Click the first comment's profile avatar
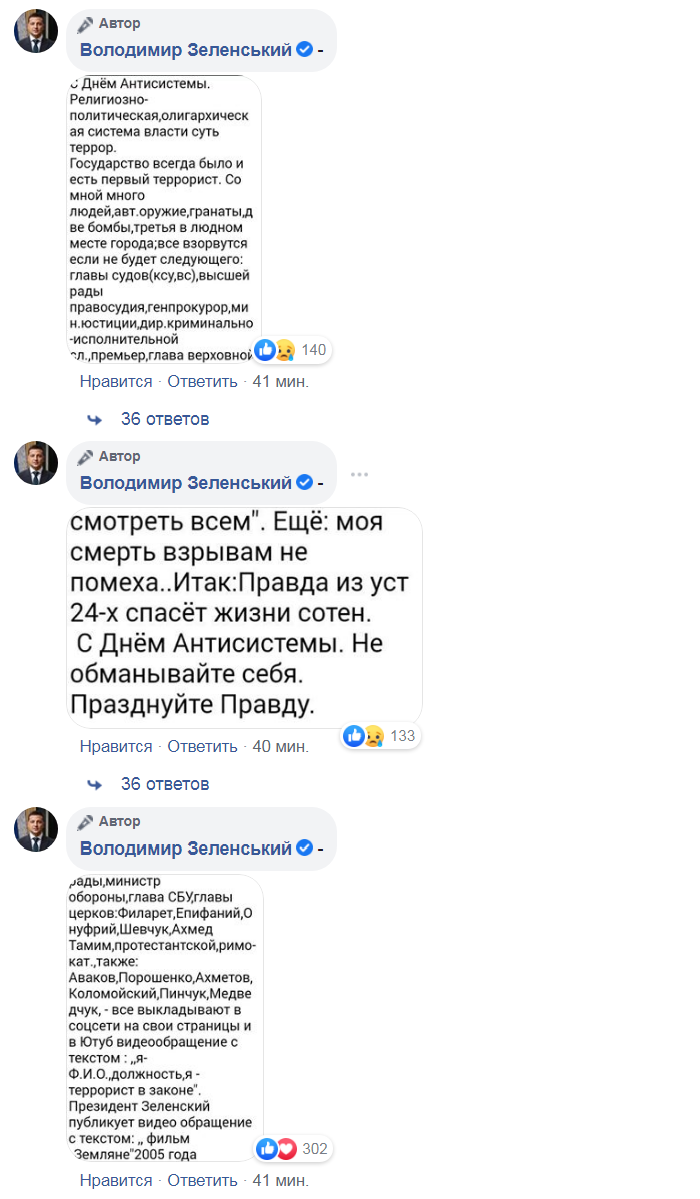The image size is (700, 1199). [x=35, y=31]
